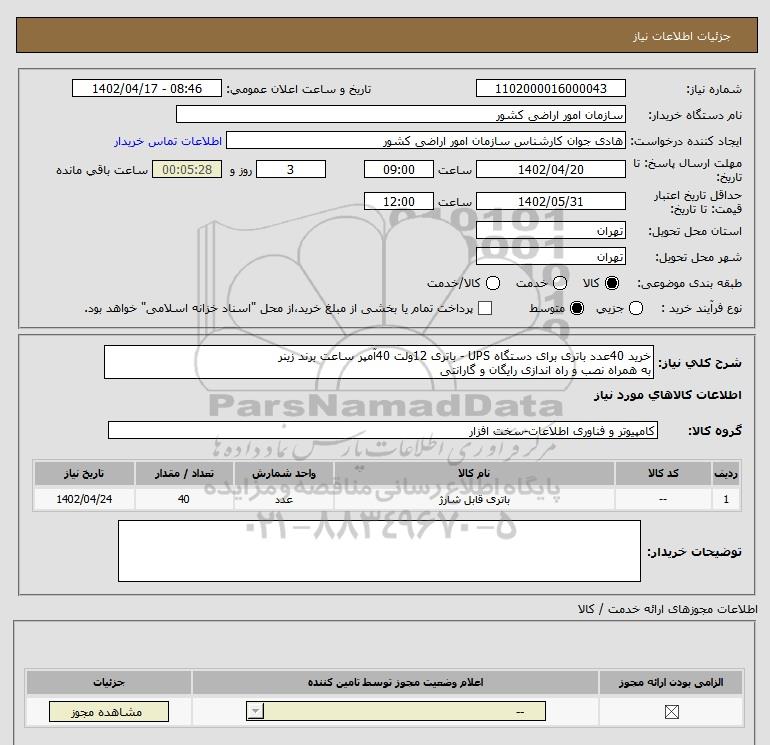Click the توضیحات خریدار text area
770x745 pixels.
pos(379,551)
